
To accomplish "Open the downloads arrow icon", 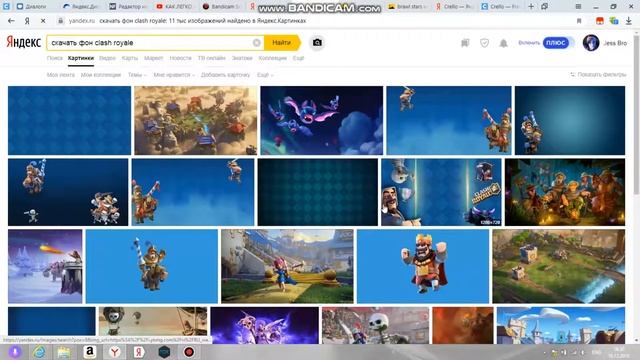I will pos(629,21).
